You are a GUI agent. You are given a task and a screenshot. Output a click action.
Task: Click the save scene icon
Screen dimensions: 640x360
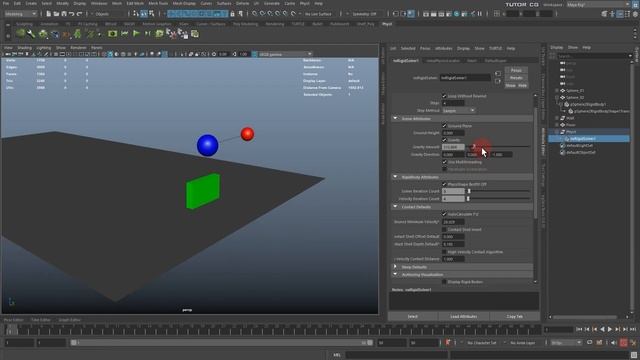click(64, 14)
